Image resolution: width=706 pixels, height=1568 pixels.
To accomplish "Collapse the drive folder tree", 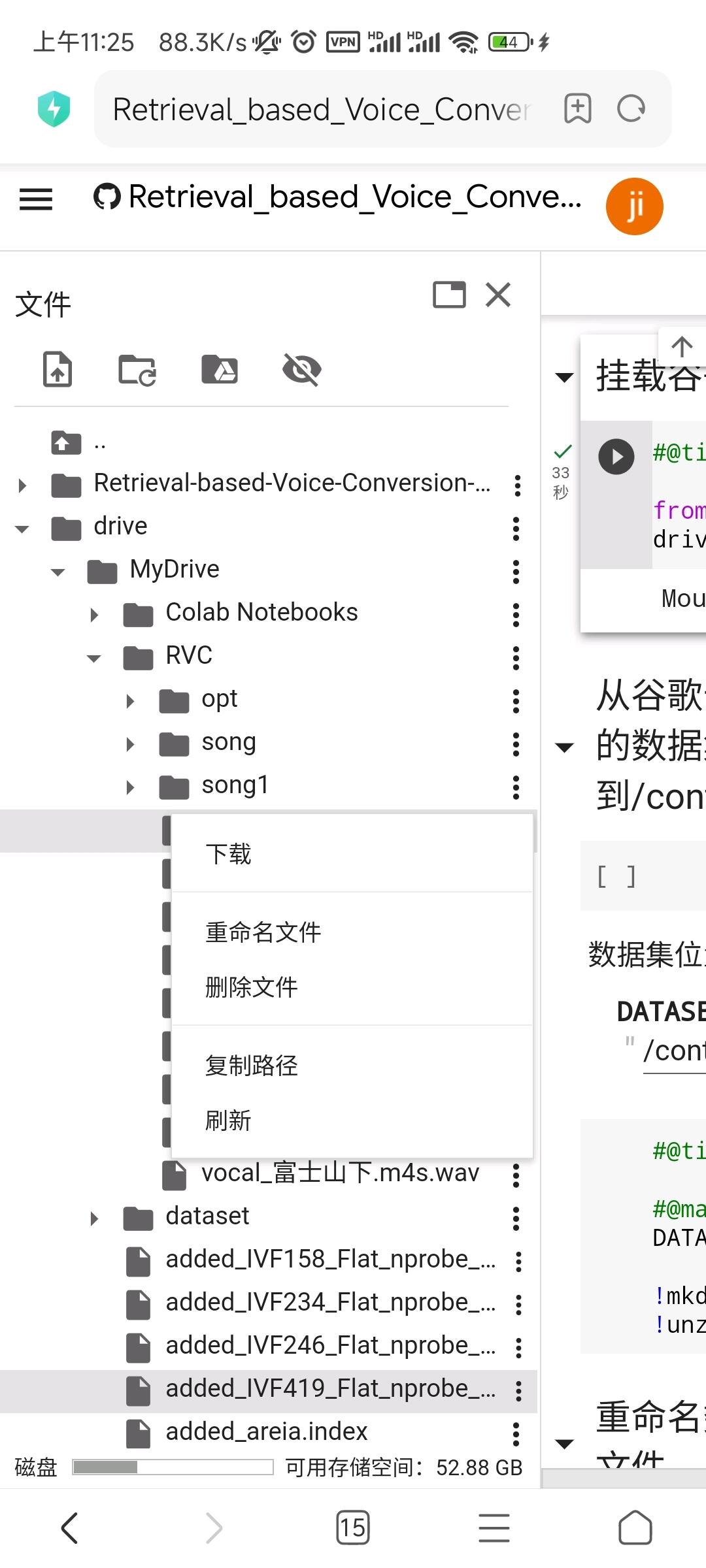I will click(22, 529).
